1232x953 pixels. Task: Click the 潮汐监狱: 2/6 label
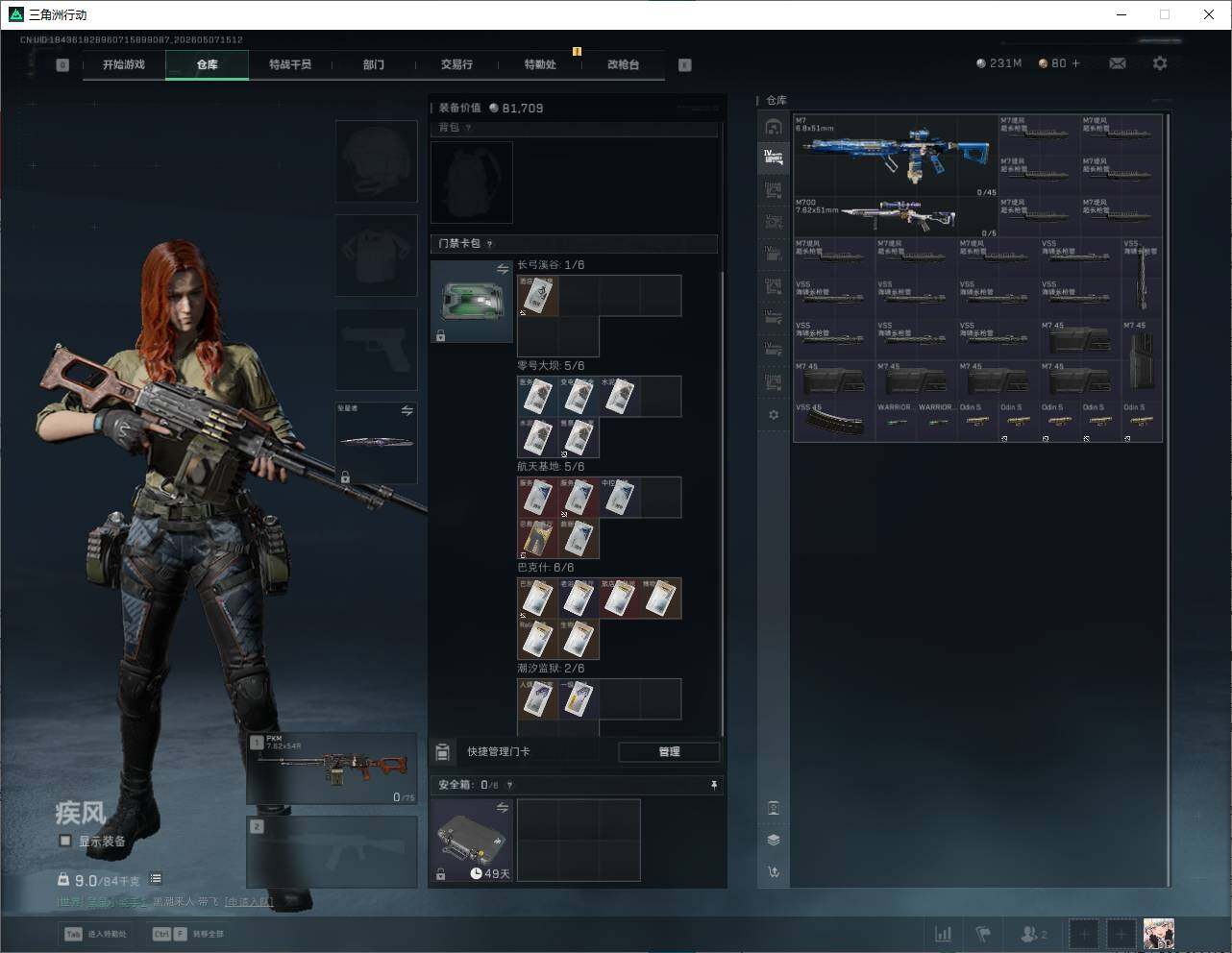551,669
